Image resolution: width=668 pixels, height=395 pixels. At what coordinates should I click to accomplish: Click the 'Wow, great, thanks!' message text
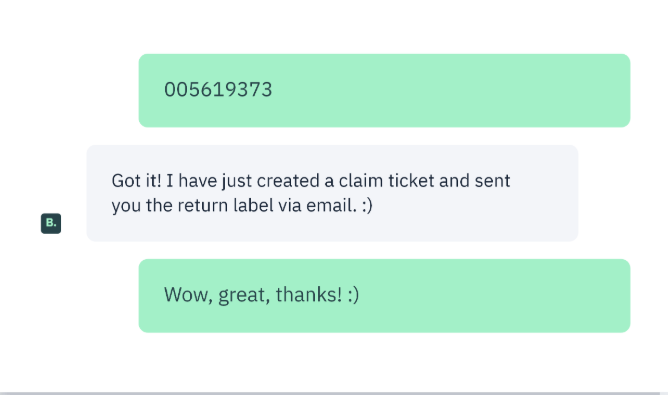click(x=261, y=295)
